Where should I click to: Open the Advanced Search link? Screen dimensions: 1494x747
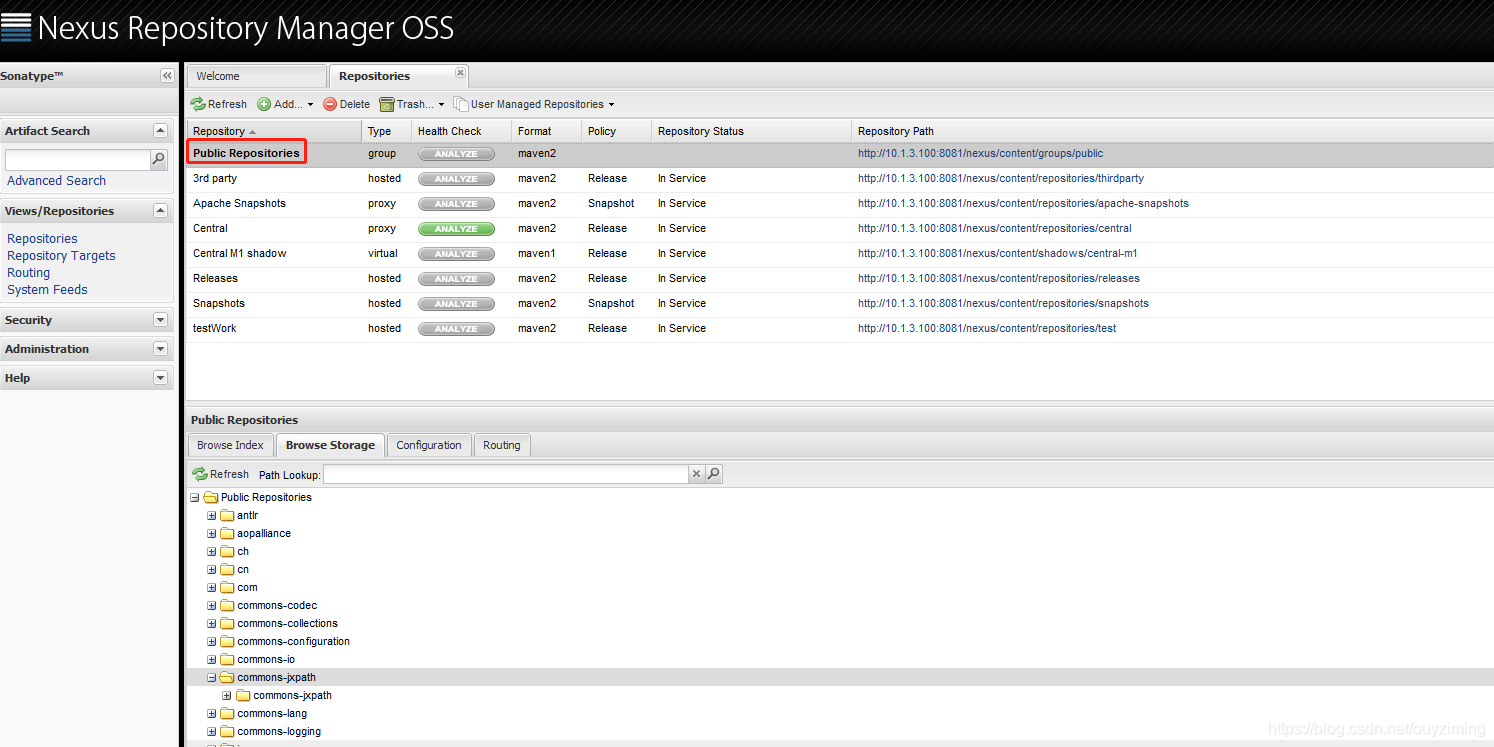[56, 181]
